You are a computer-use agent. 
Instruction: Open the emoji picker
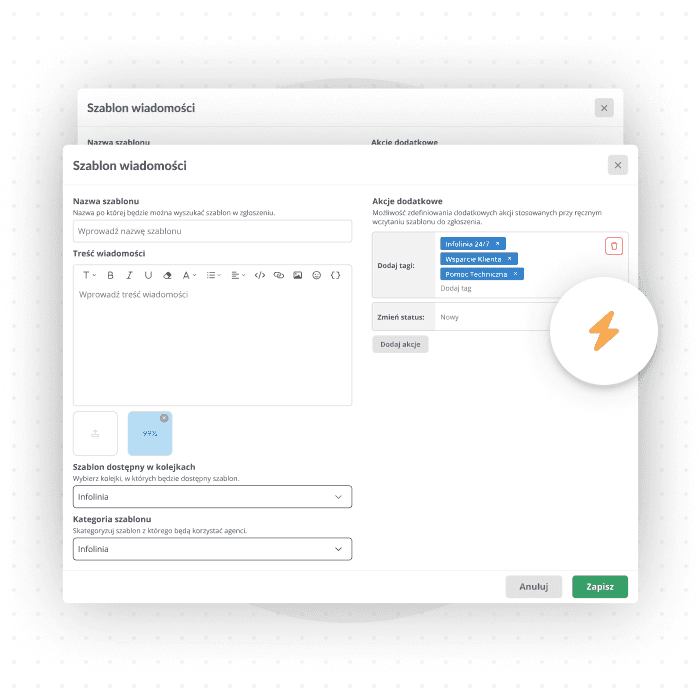pos(317,275)
